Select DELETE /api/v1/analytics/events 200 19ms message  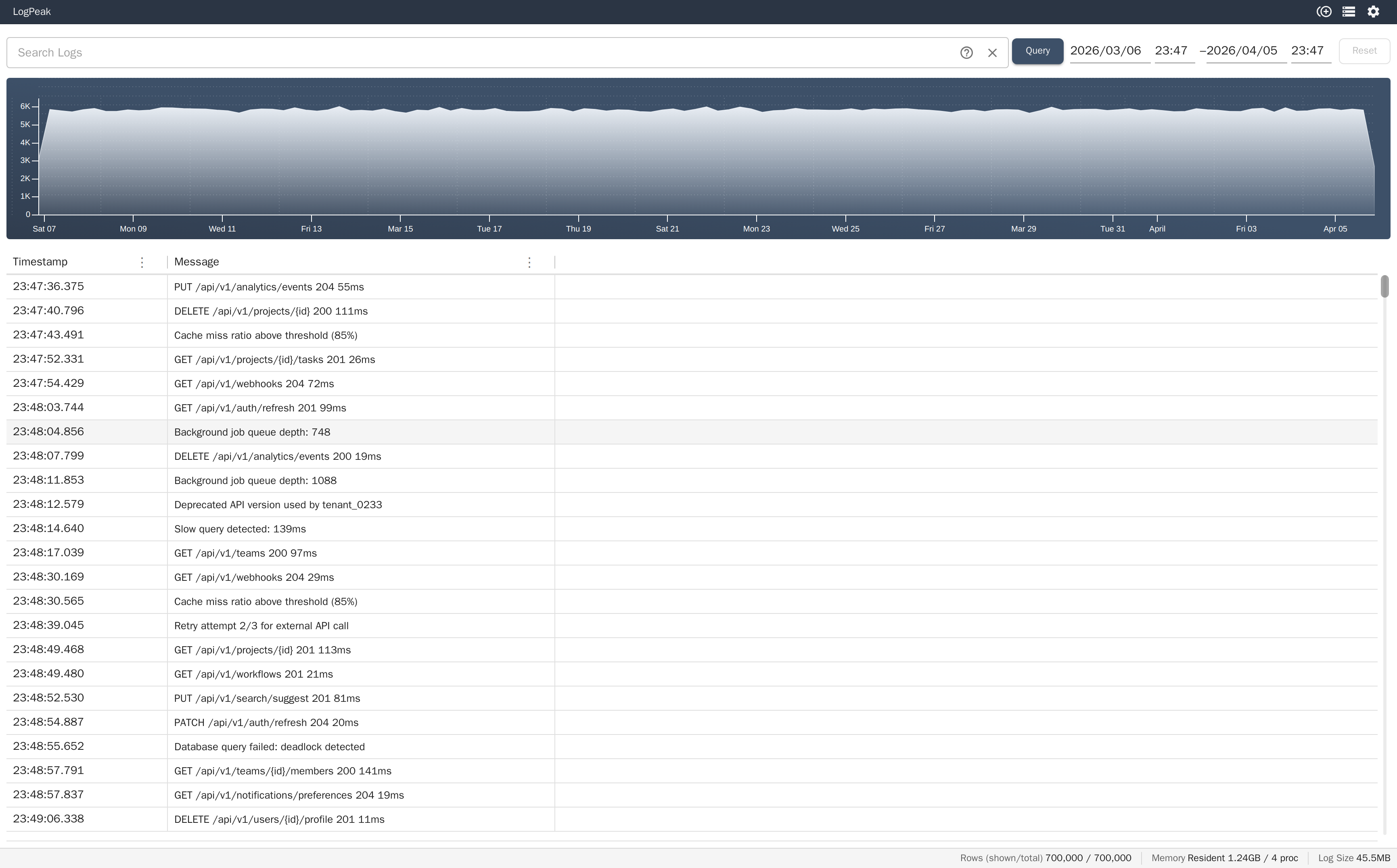(277, 457)
